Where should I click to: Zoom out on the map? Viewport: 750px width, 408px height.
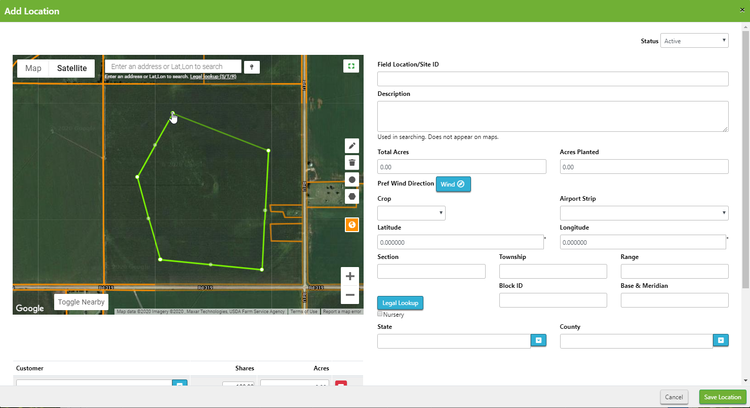click(350, 295)
